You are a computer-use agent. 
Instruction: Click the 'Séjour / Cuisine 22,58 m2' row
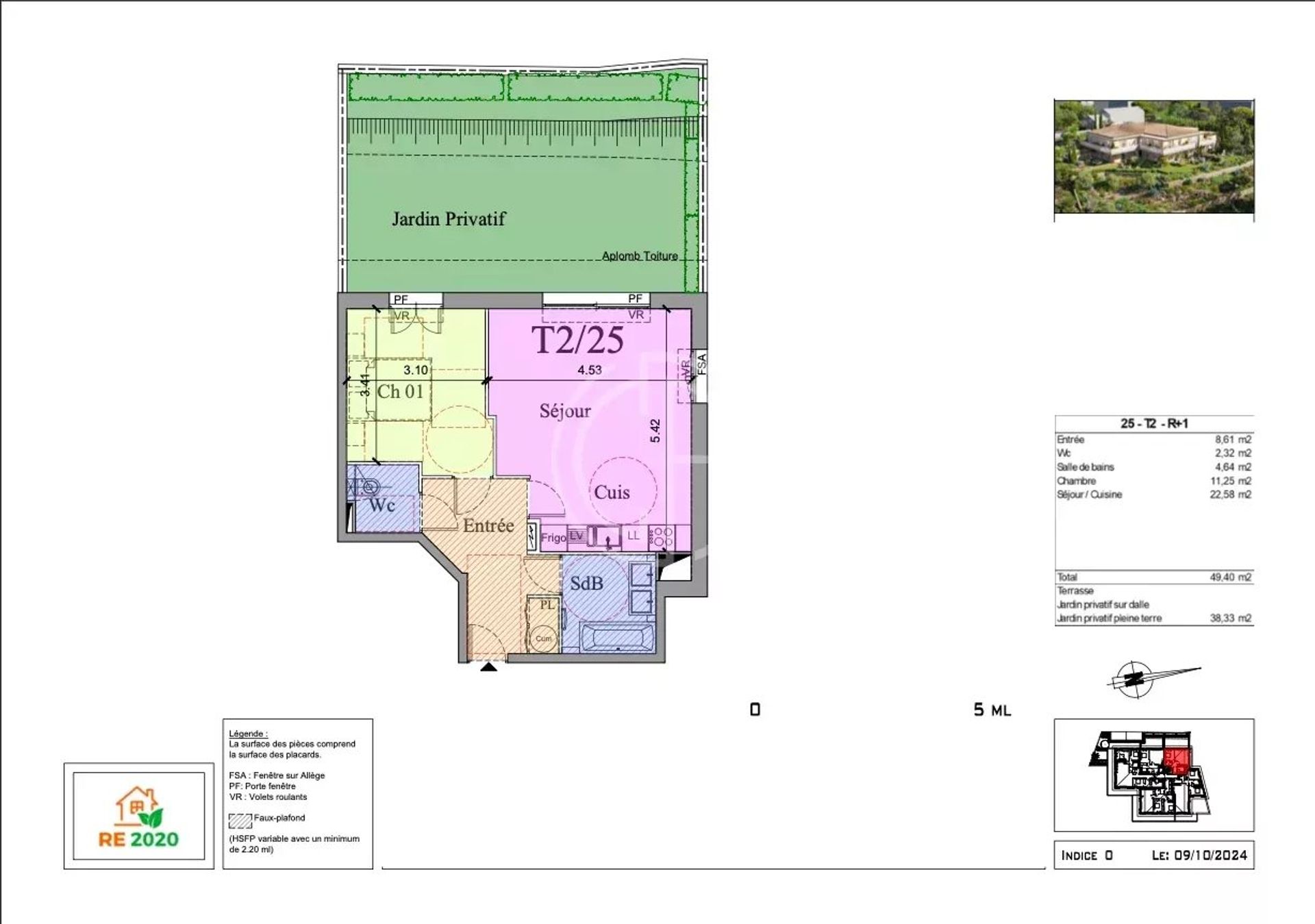1154,495
